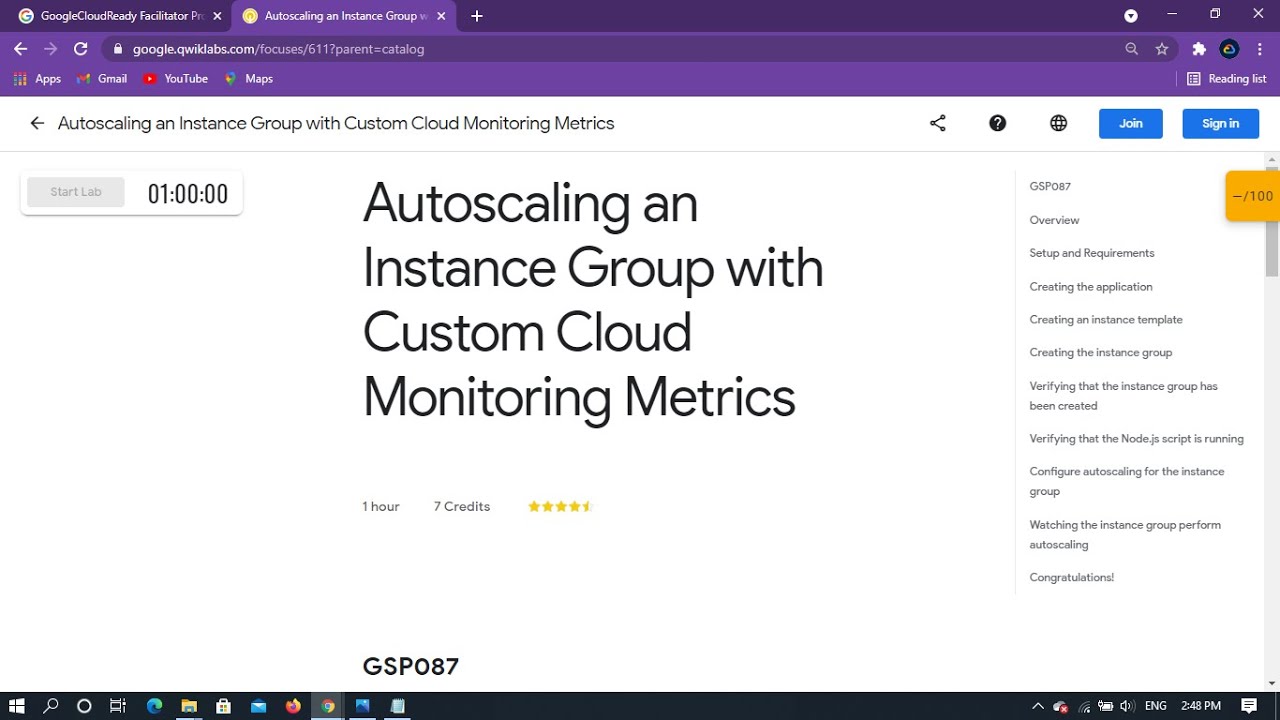Open the Windows Start menu

[17, 706]
